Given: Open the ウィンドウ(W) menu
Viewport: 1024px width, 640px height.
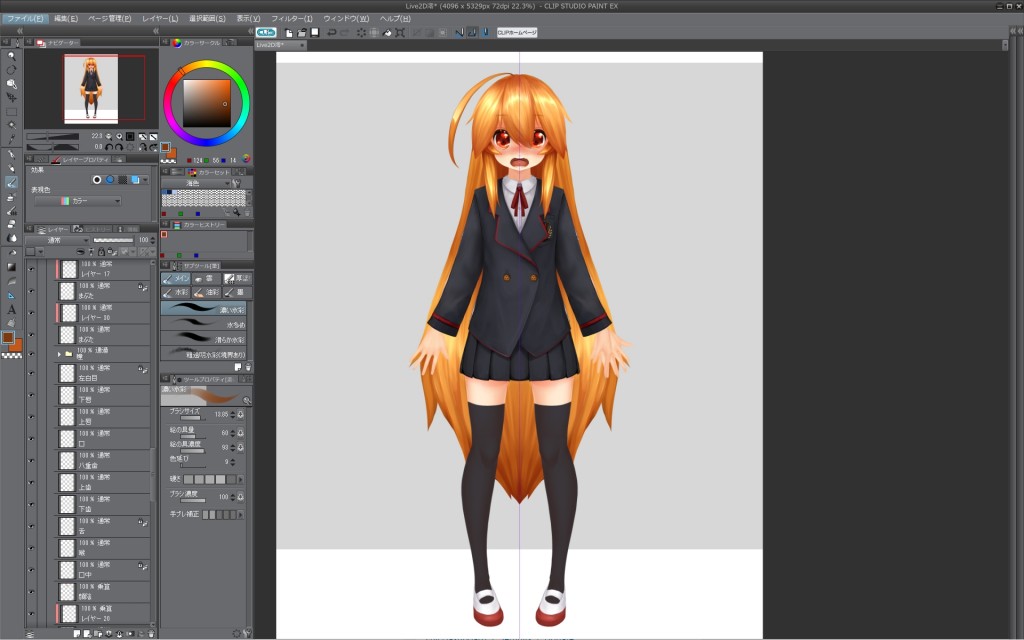Looking at the screenshot, I should pyautogui.click(x=346, y=18).
